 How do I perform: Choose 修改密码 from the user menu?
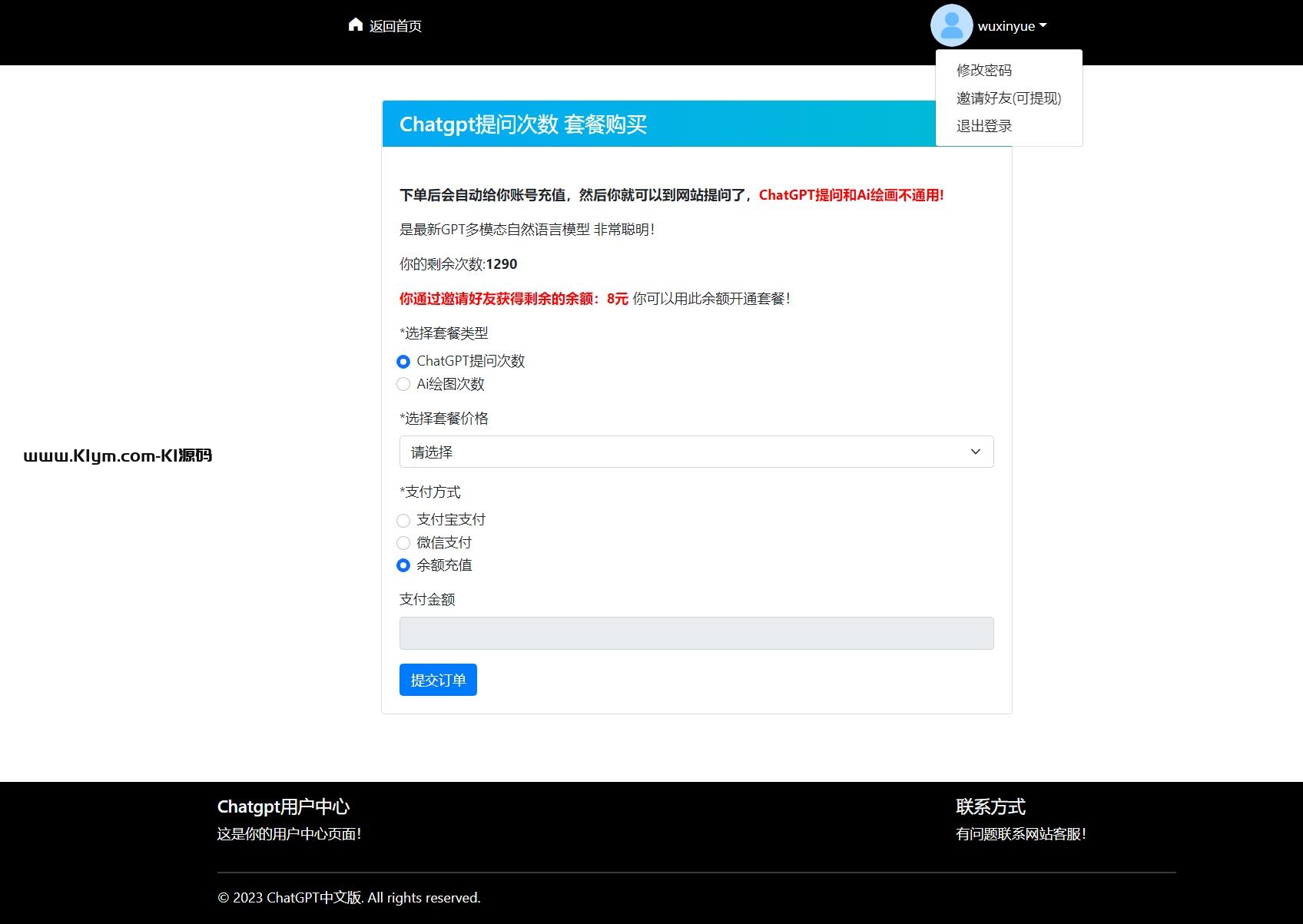click(x=983, y=70)
